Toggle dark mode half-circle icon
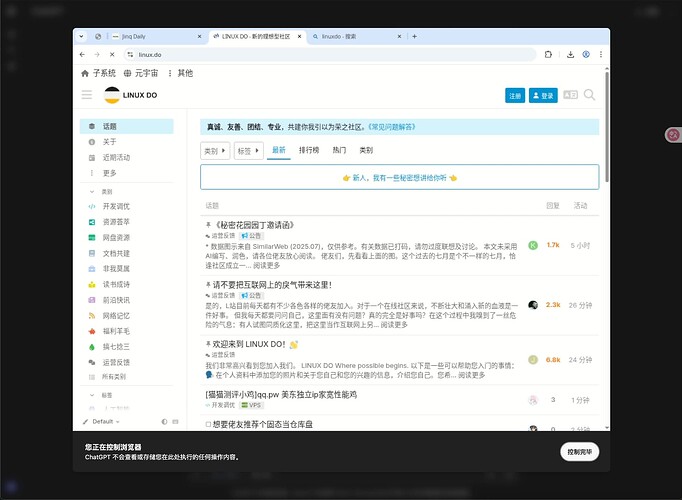This screenshot has height=500, width=682. tap(164, 421)
